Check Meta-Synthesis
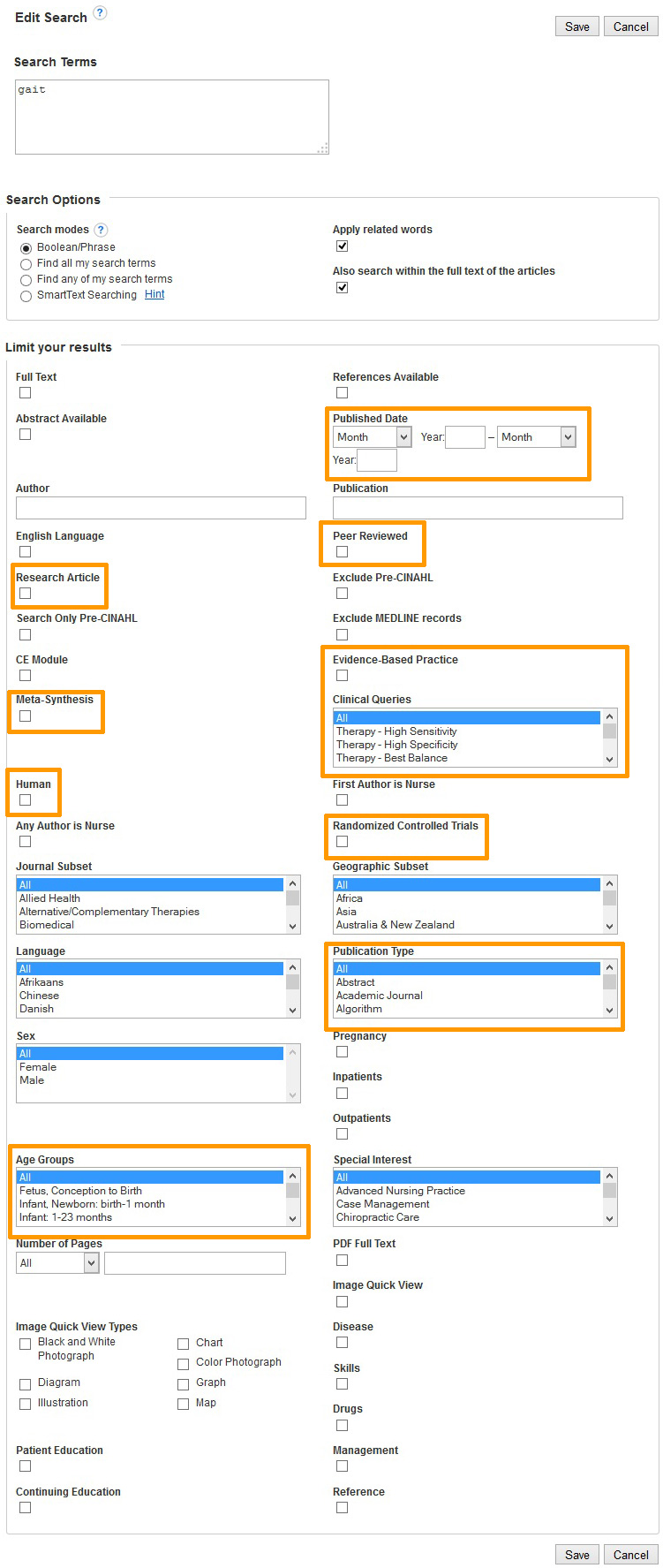Image resolution: width=663 pixels, height=1568 pixels. tap(25, 716)
